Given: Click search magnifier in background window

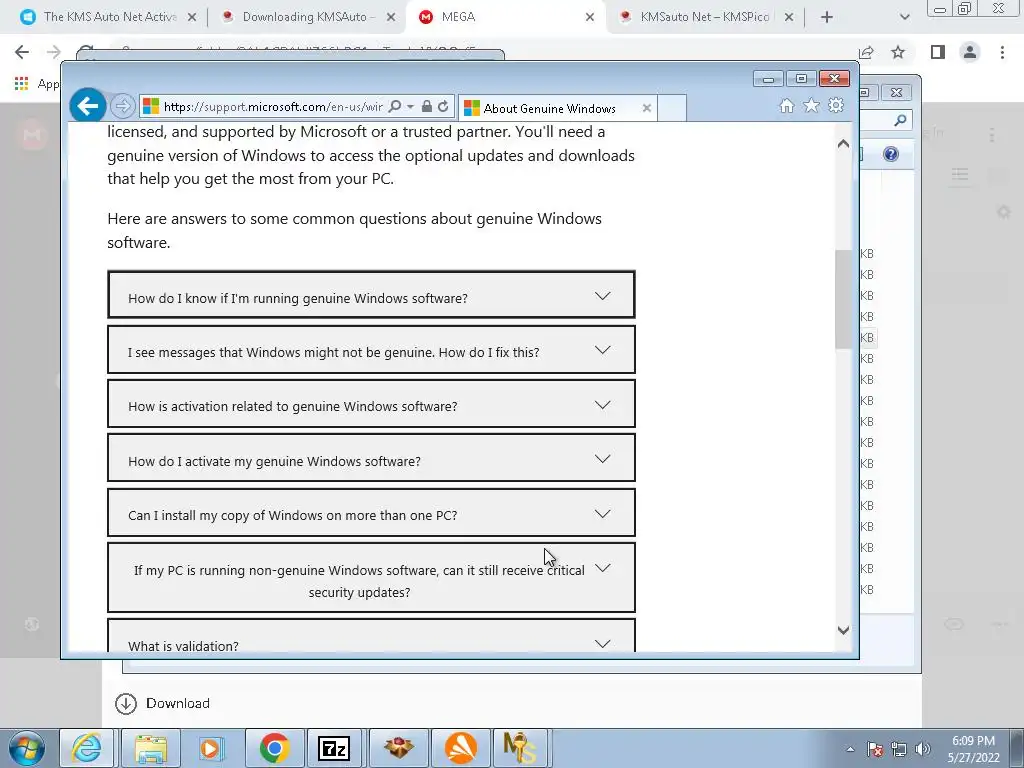Looking at the screenshot, I should (x=900, y=120).
